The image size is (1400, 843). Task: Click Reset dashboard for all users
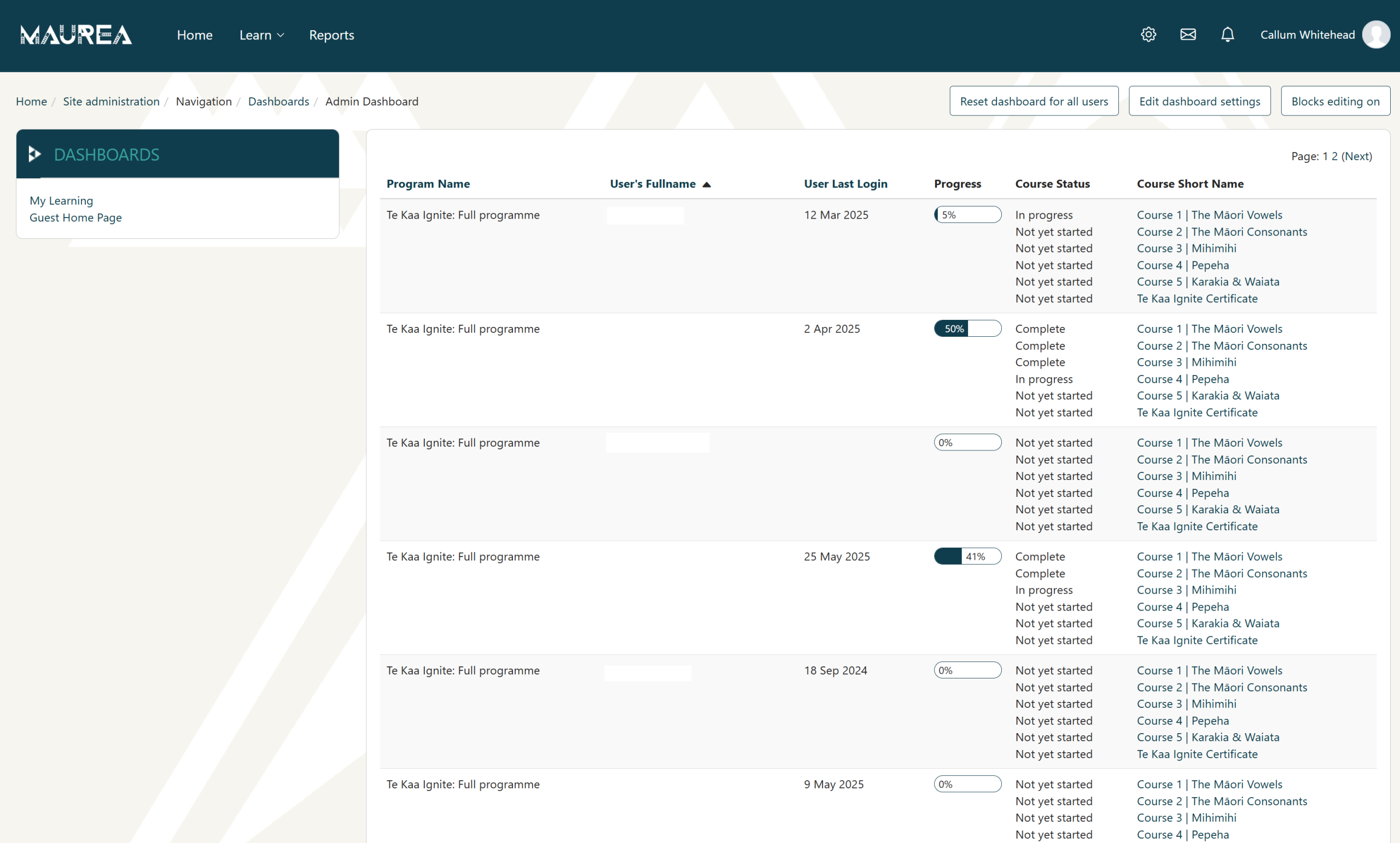click(1034, 101)
